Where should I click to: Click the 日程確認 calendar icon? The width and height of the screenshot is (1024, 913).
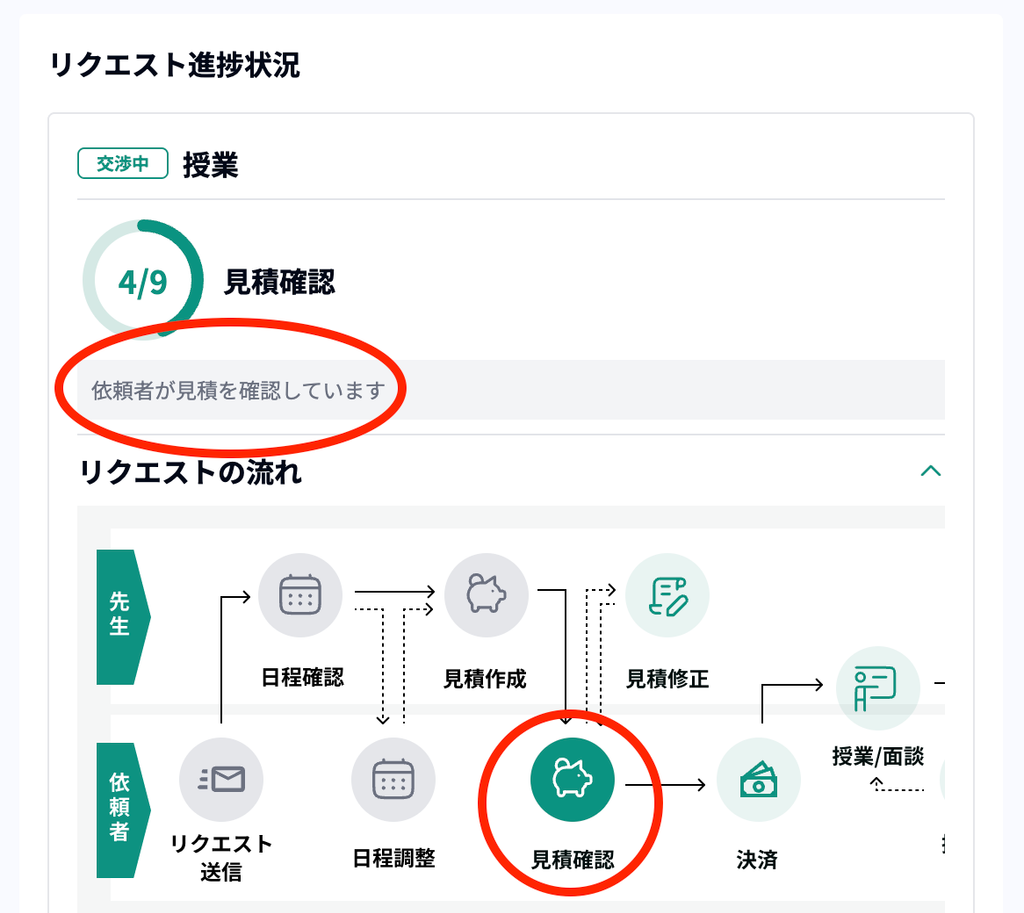tap(300, 595)
